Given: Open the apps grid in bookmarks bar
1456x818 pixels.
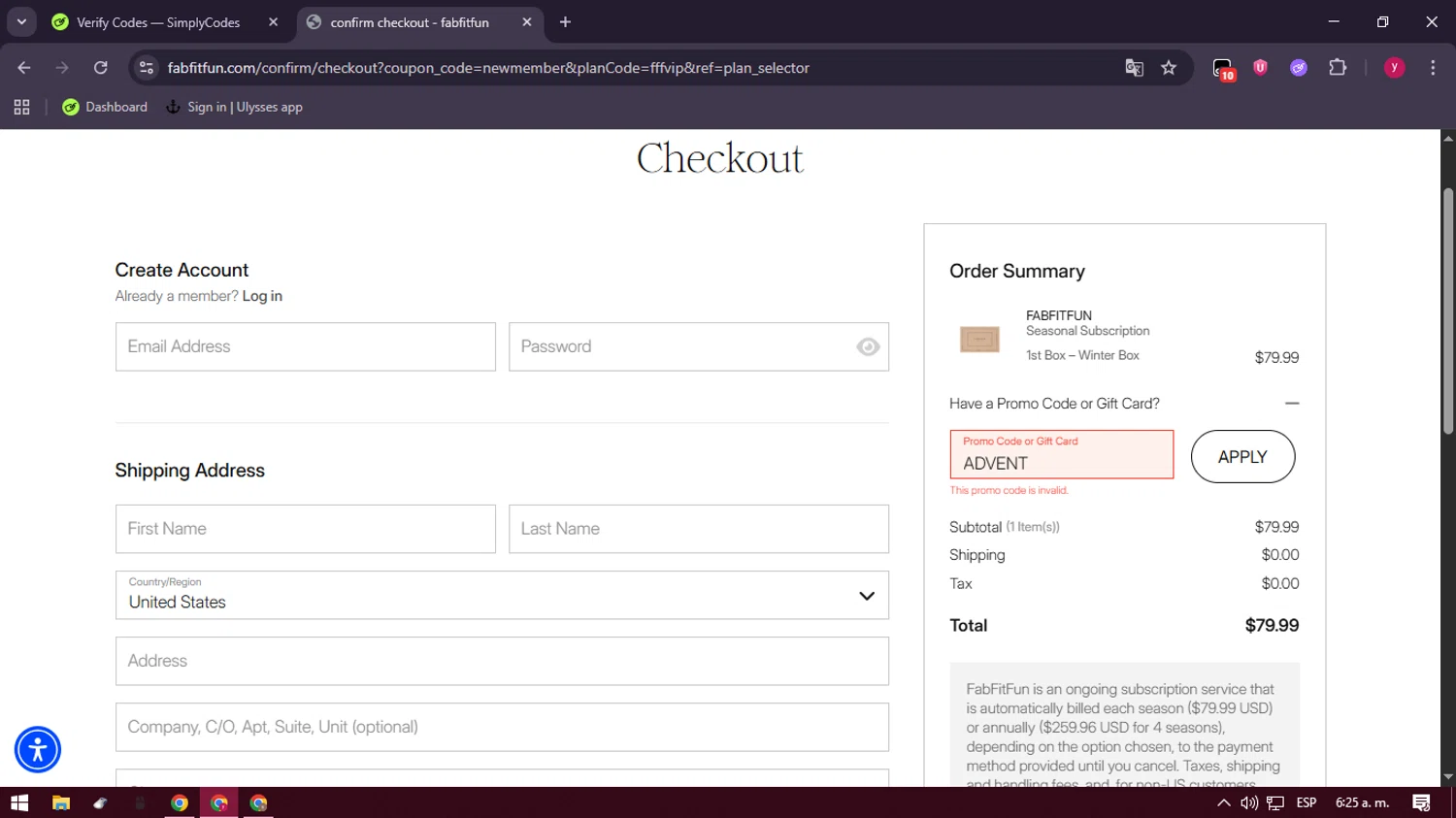Looking at the screenshot, I should click(21, 107).
